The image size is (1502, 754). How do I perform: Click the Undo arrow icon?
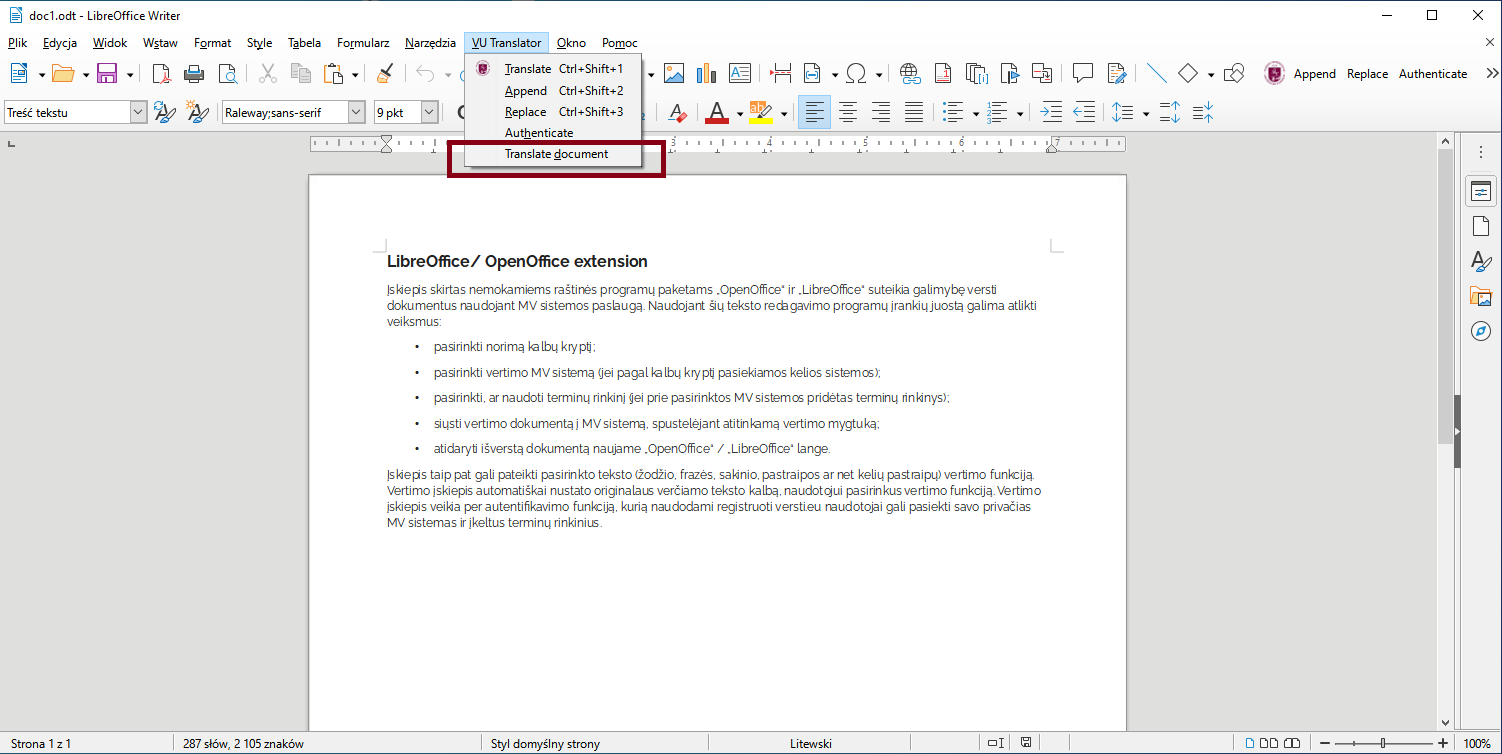click(x=424, y=73)
